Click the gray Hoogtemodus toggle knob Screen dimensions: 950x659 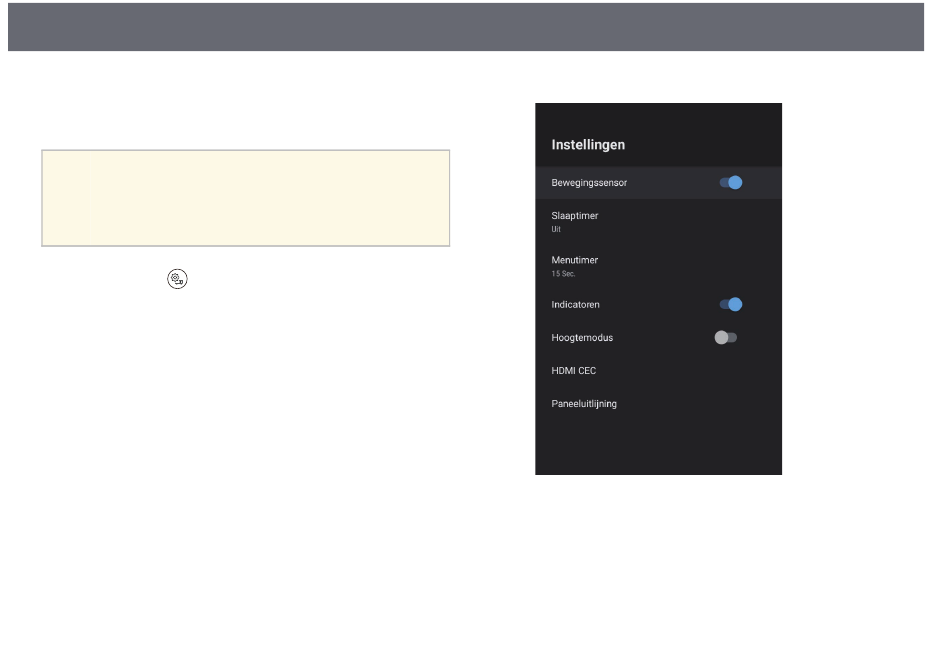721,337
